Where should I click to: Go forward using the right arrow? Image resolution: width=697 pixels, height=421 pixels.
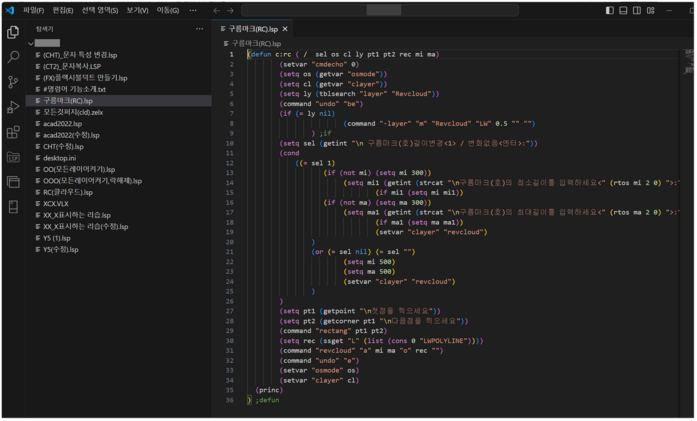coord(230,10)
